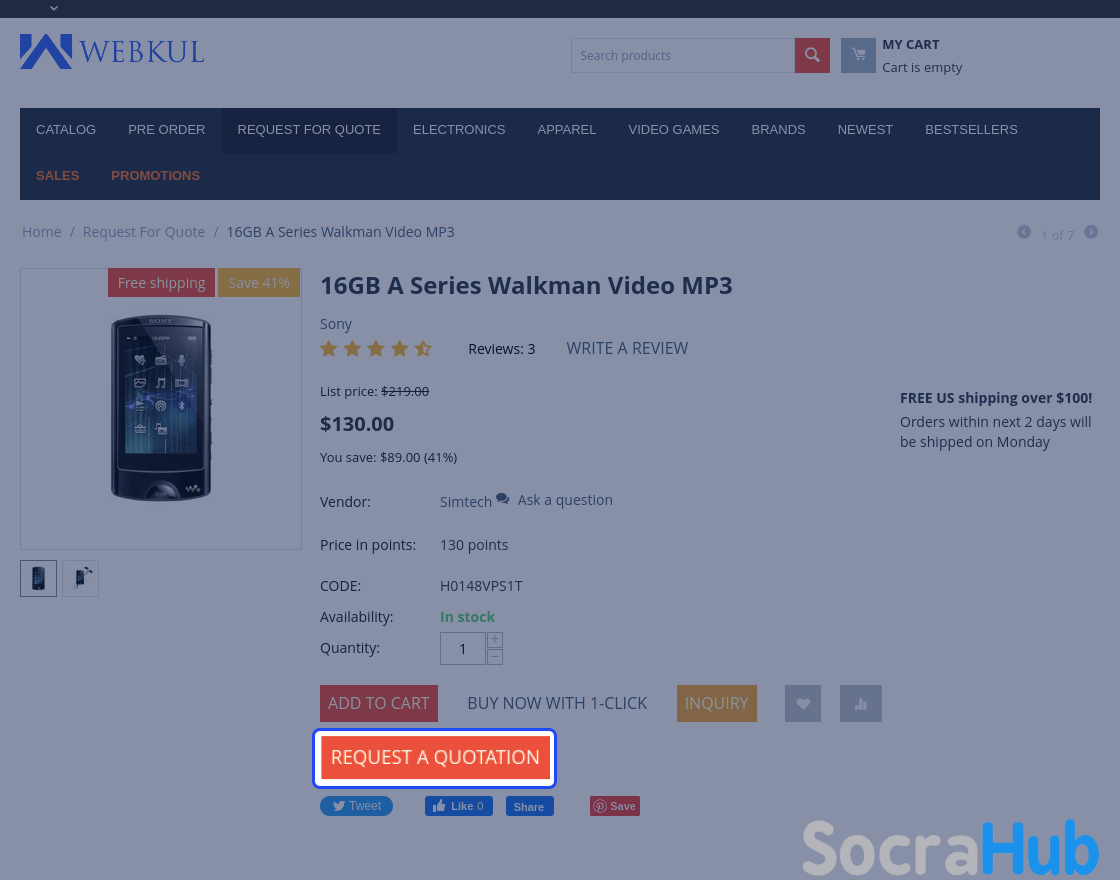The width and height of the screenshot is (1120, 880).
Task: Open the Electronics menu
Action: pyautogui.click(x=459, y=130)
